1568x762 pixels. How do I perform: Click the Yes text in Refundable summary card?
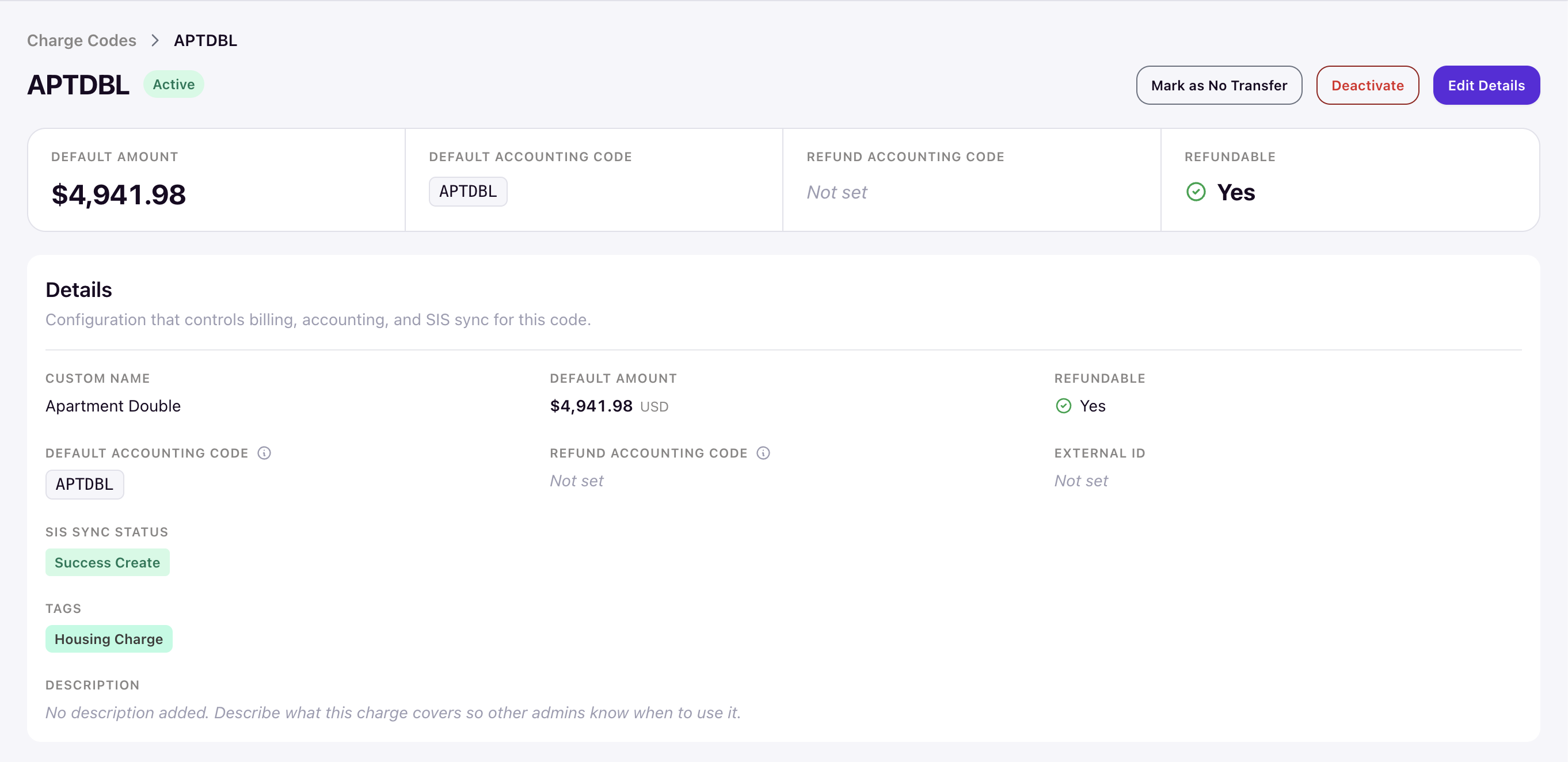tap(1236, 192)
